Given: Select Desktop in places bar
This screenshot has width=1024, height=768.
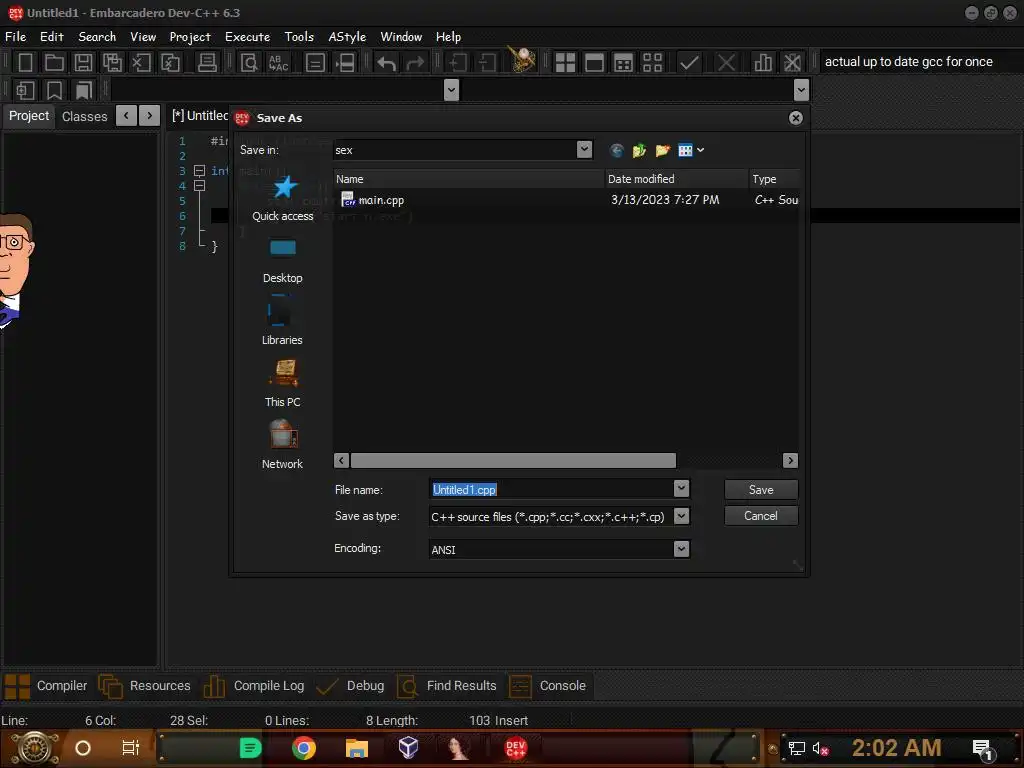Looking at the screenshot, I should (283, 262).
